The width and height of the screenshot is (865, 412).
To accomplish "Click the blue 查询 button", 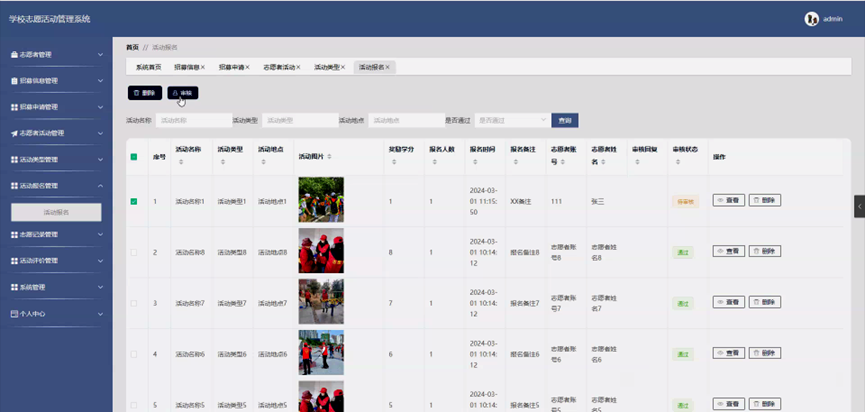I will (565, 120).
